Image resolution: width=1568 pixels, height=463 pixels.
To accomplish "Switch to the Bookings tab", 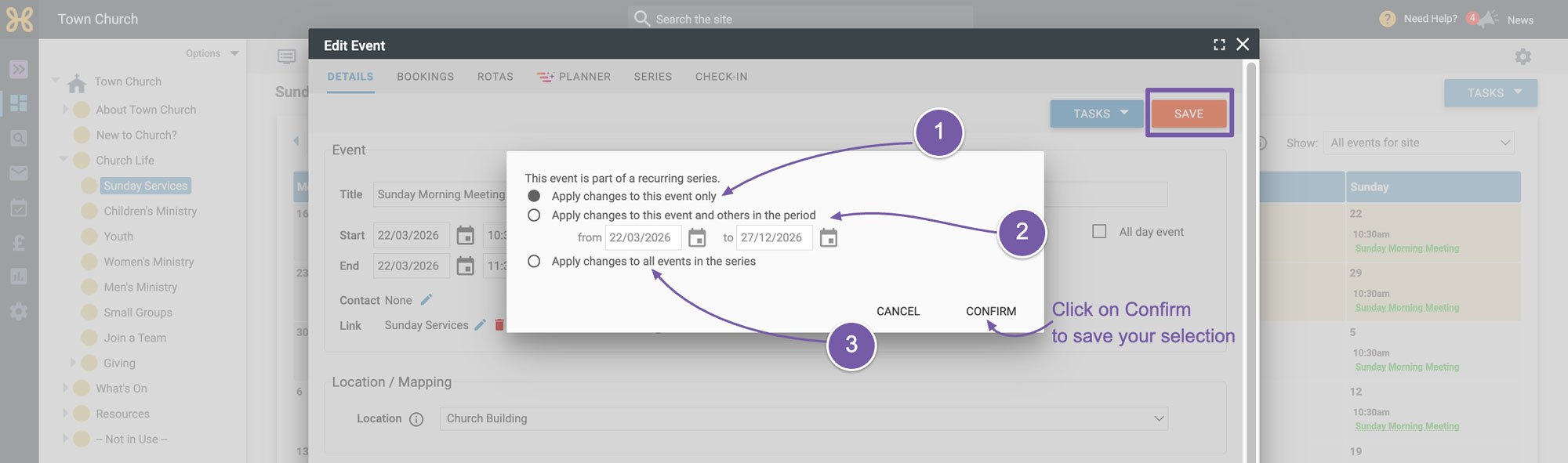I will [x=425, y=77].
